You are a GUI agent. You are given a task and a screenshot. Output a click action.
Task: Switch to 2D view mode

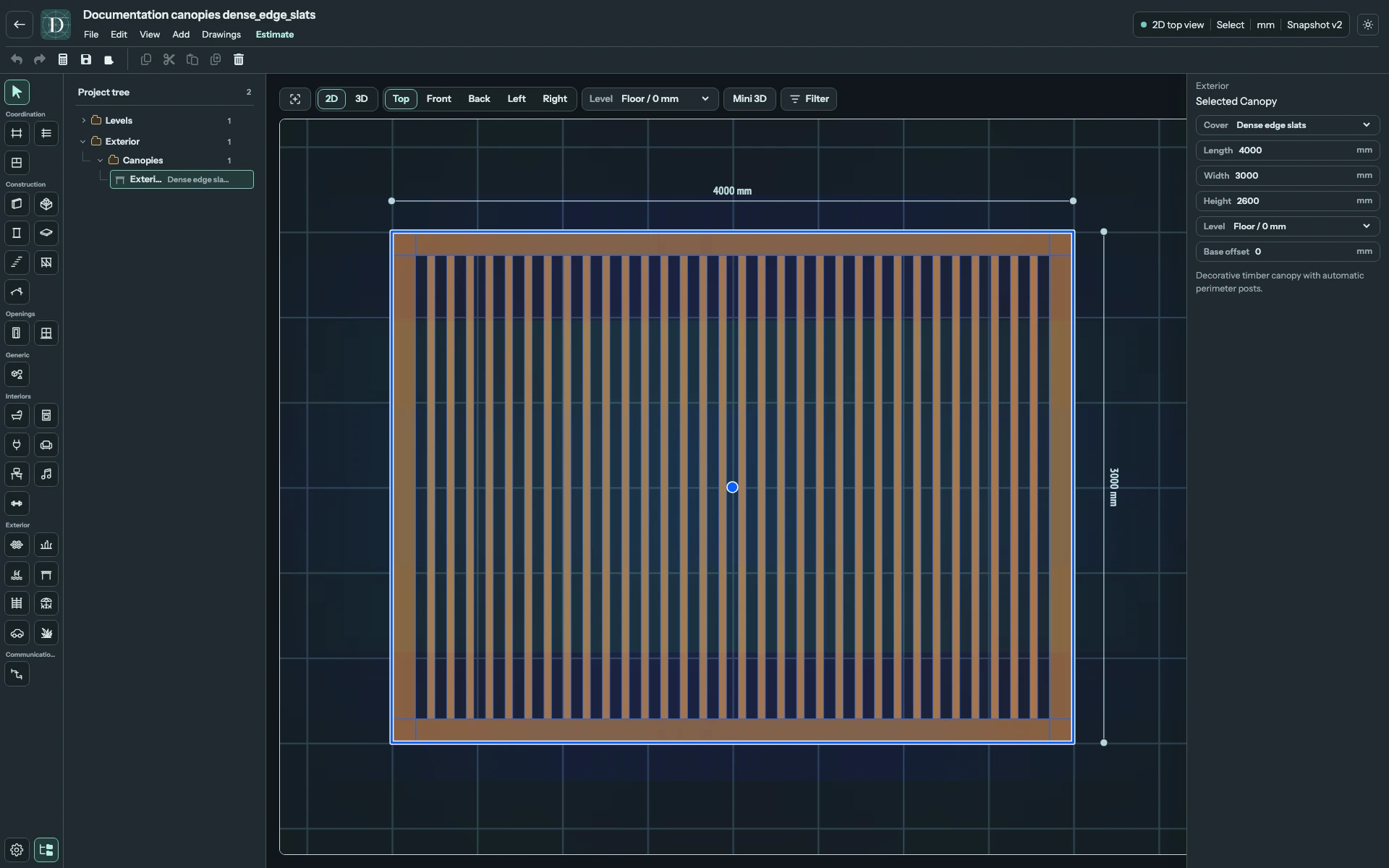point(331,99)
